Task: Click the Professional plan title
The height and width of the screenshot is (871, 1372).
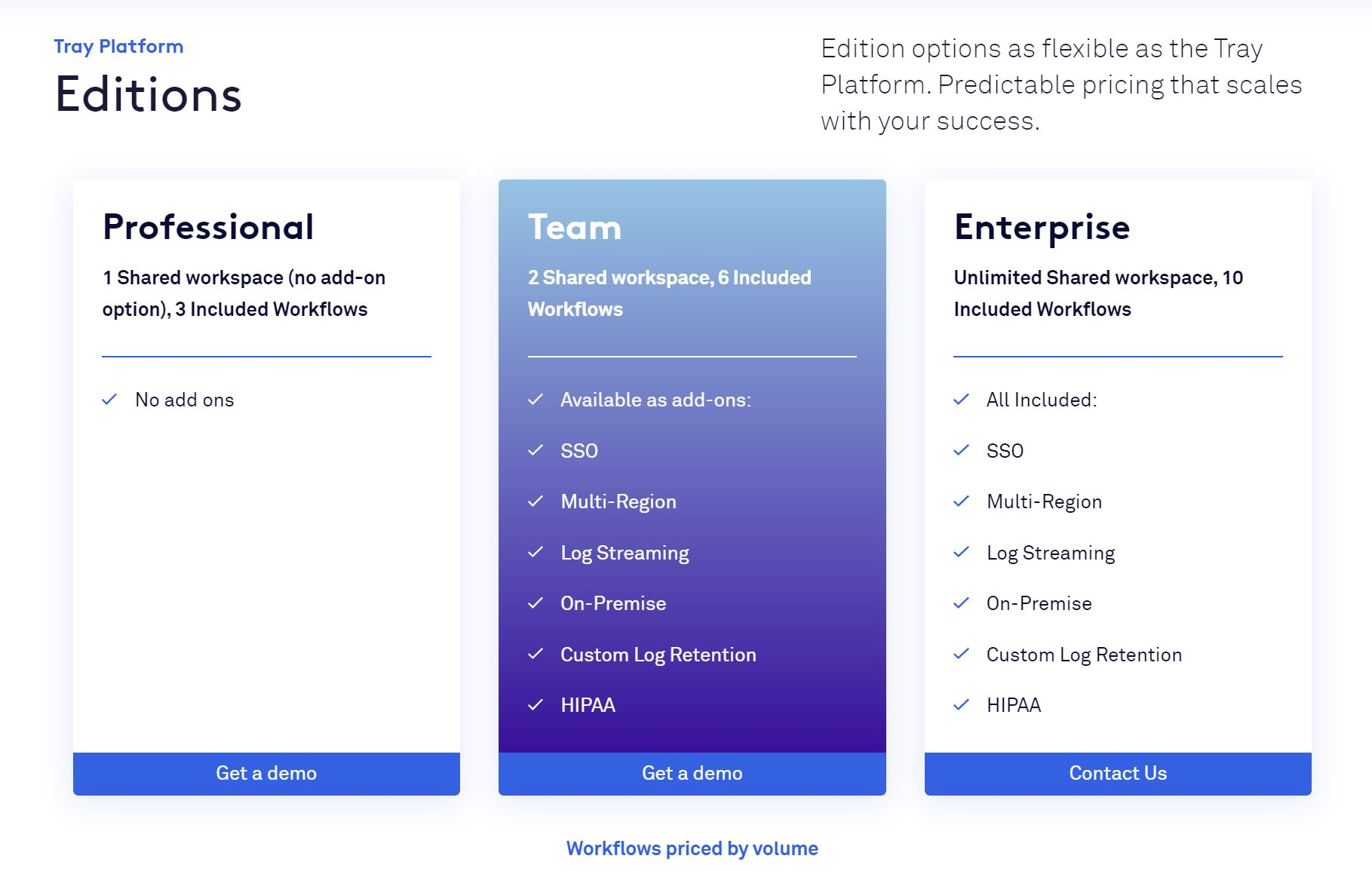Action: (x=208, y=227)
